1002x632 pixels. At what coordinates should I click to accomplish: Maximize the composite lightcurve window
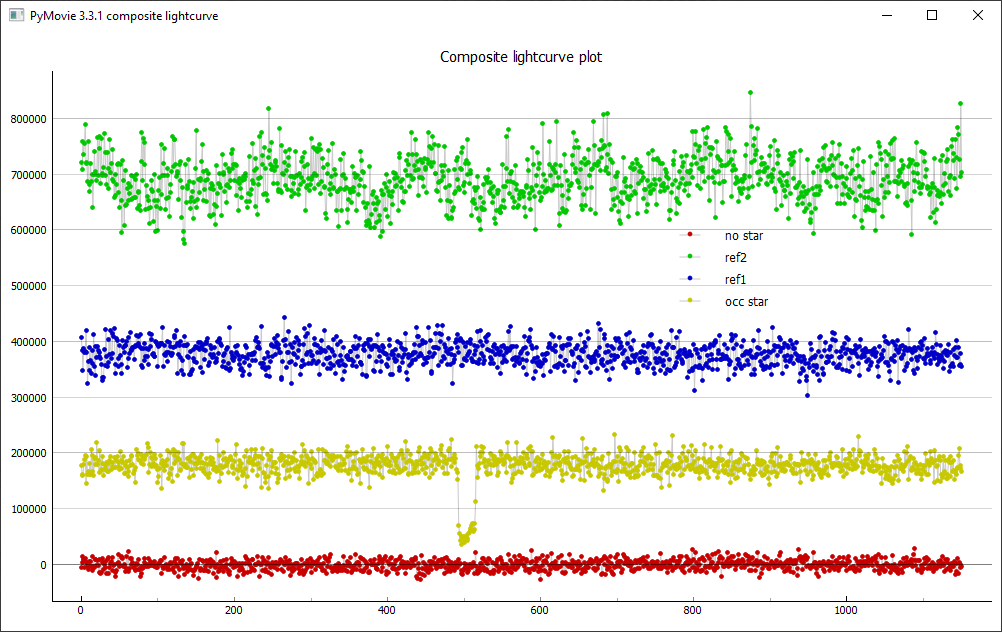(x=932, y=16)
